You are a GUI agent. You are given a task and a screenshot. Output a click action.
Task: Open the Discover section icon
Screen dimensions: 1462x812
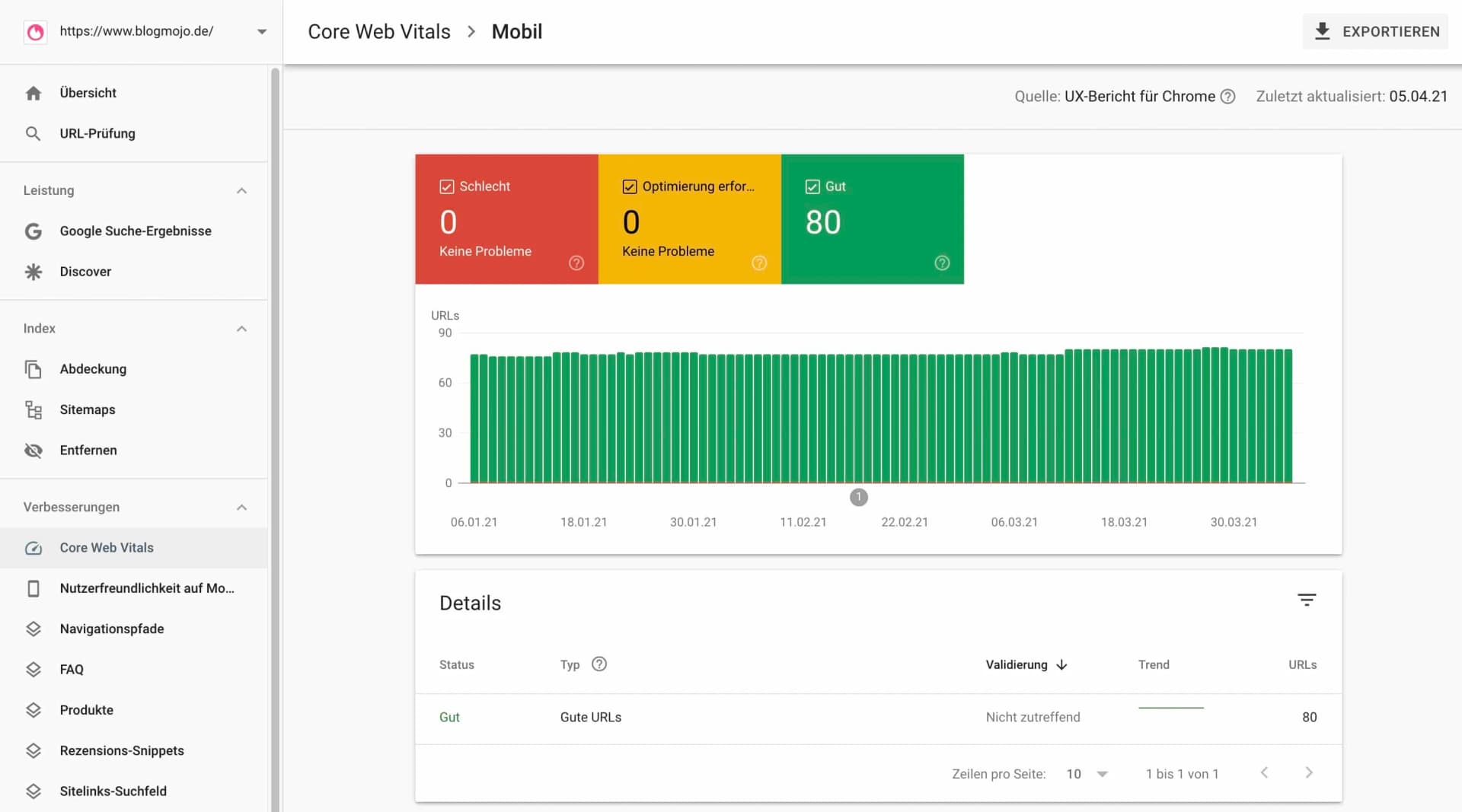coord(34,271)
